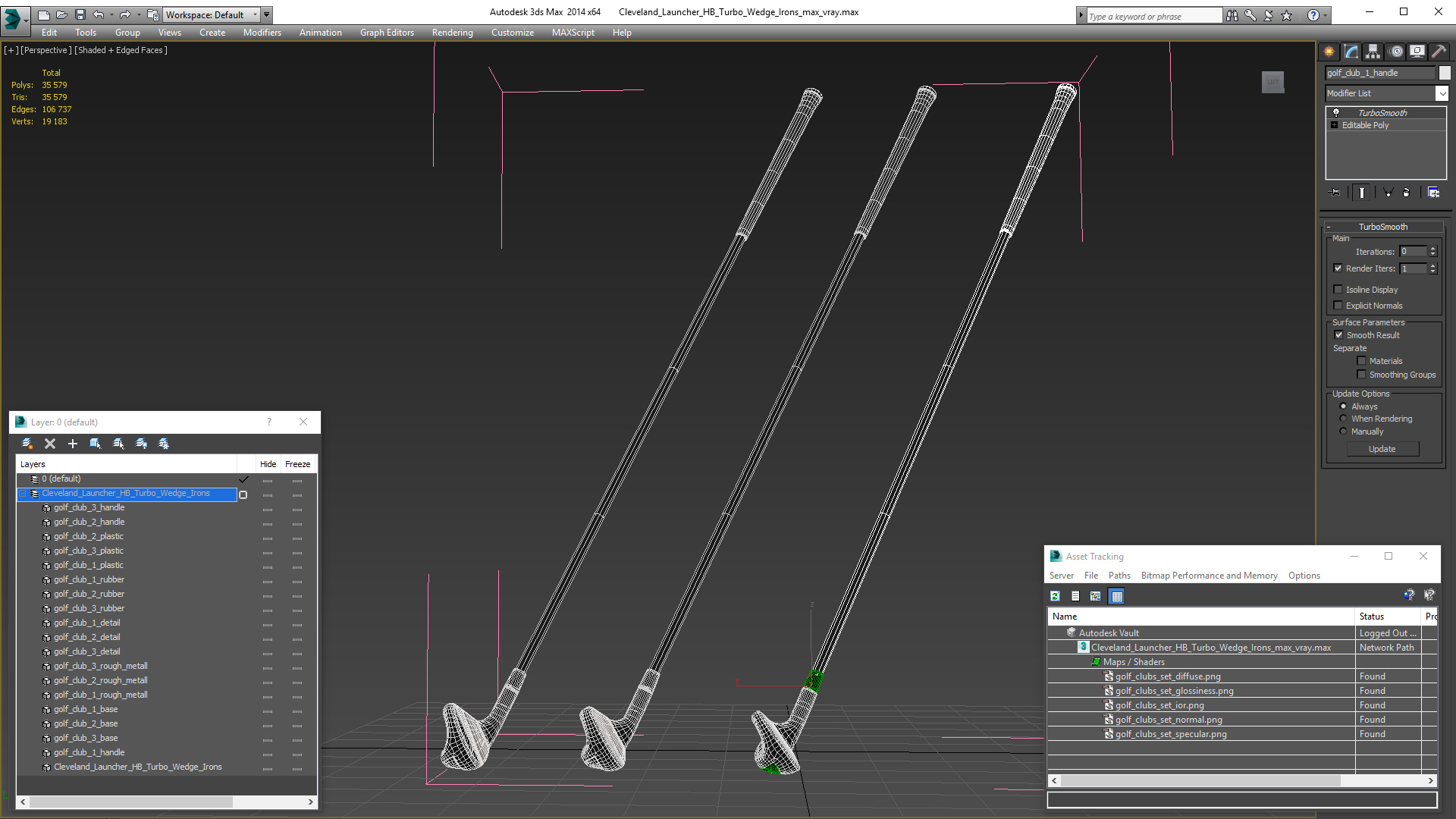Open the MAXScript menu
Screen dimensions: 1456x819
click(x=573, y=33)
